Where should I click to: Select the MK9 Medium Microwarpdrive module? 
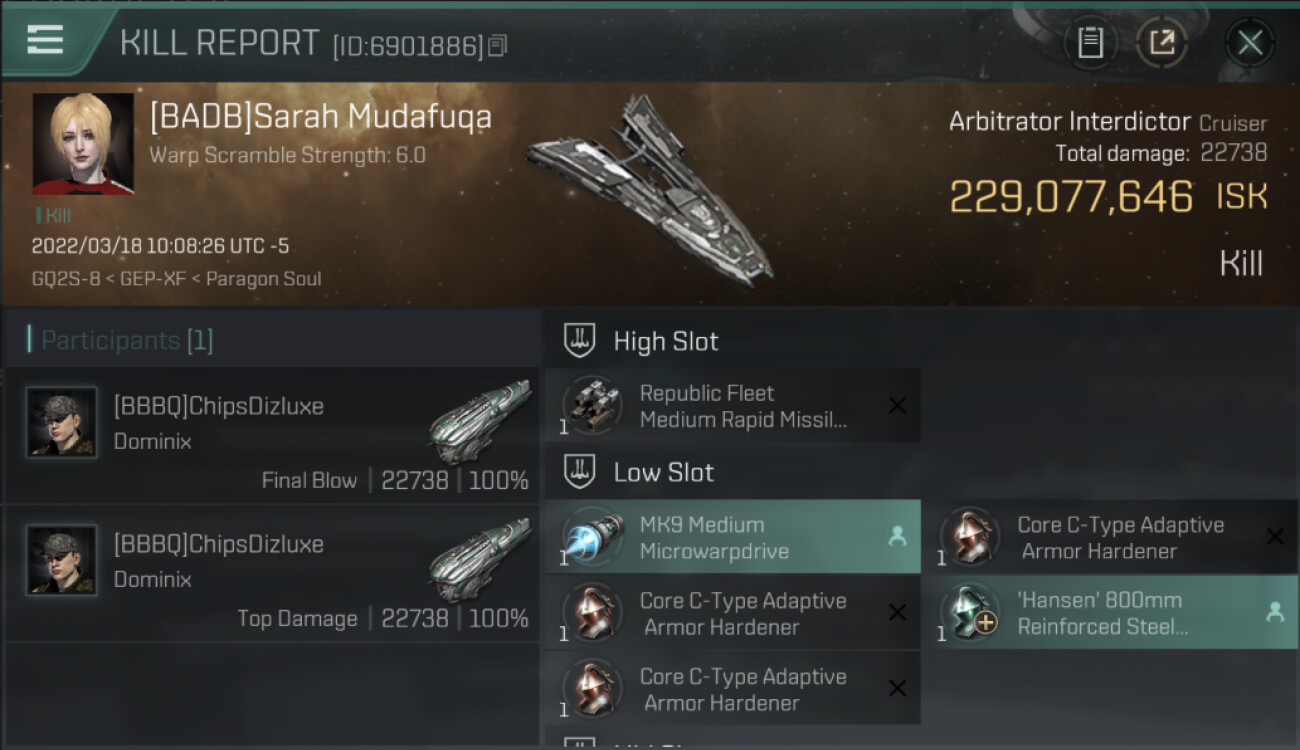pyautogui.click(x=732, y=537)
